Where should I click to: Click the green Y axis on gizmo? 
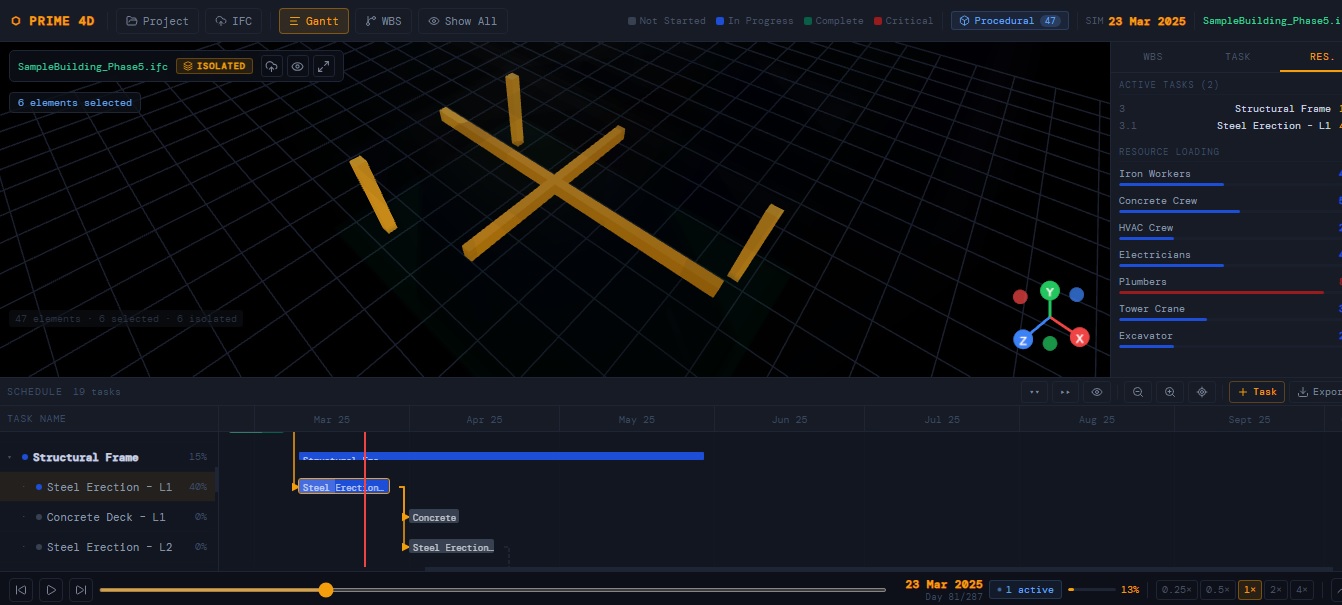1049,291
